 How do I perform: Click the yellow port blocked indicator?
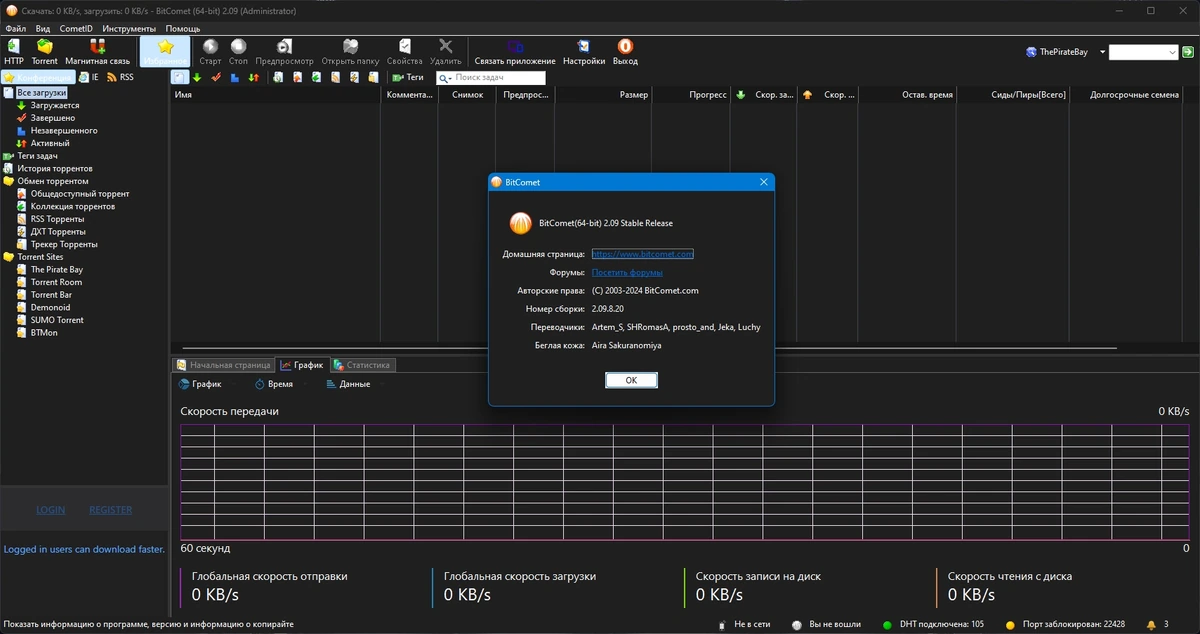(1010, 625)
